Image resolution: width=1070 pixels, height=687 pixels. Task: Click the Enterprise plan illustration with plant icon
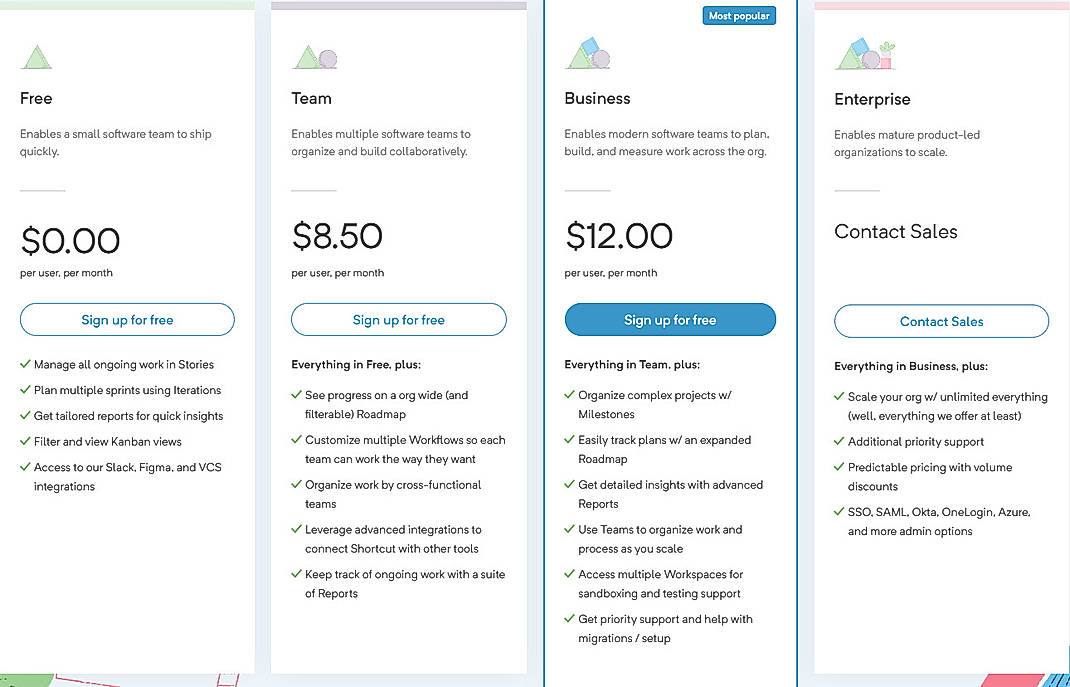tap(863, 57)
